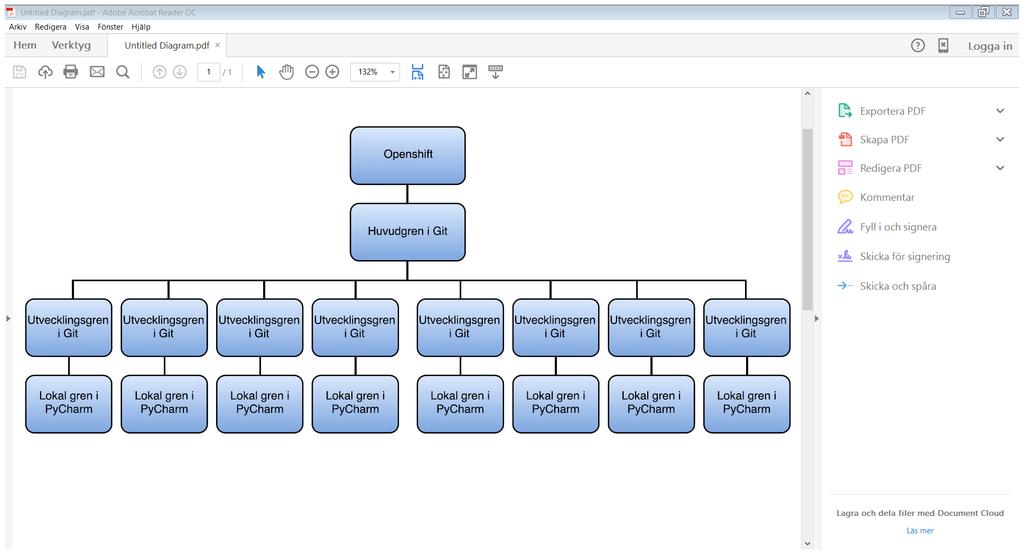Click the Skapa PDF icon
Viewport: 1024px width, 554px height.
coord(845,139)
